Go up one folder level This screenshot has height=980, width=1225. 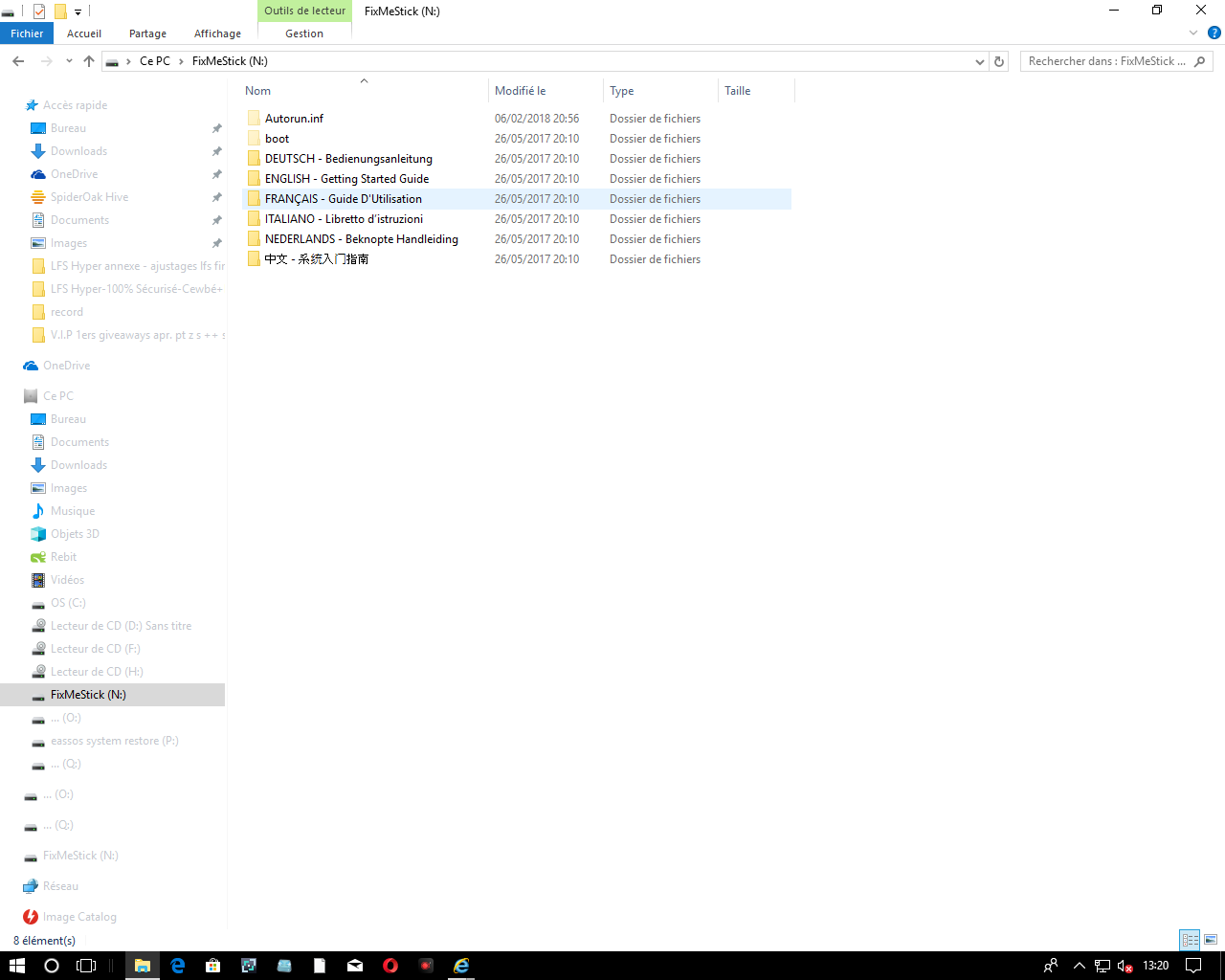click(89, 61)
